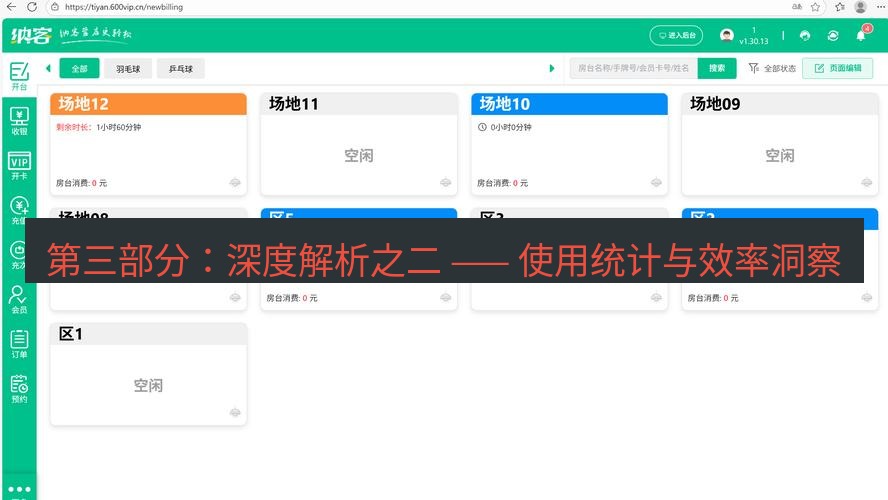Open the 充次 sidebar icon
Screen dimensions: 888x500
pos(19,255)
